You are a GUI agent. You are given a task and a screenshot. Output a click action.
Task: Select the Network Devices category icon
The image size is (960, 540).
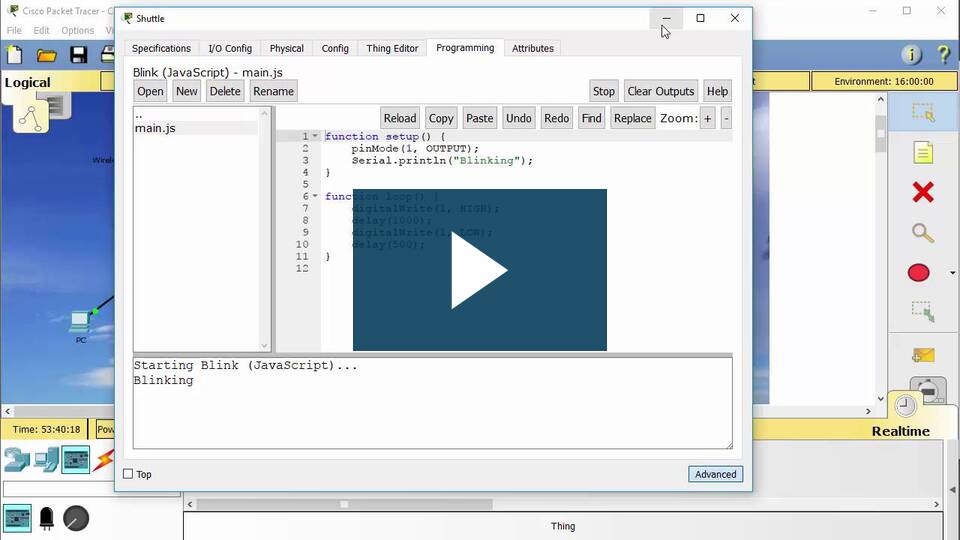[x=17, y=460]
